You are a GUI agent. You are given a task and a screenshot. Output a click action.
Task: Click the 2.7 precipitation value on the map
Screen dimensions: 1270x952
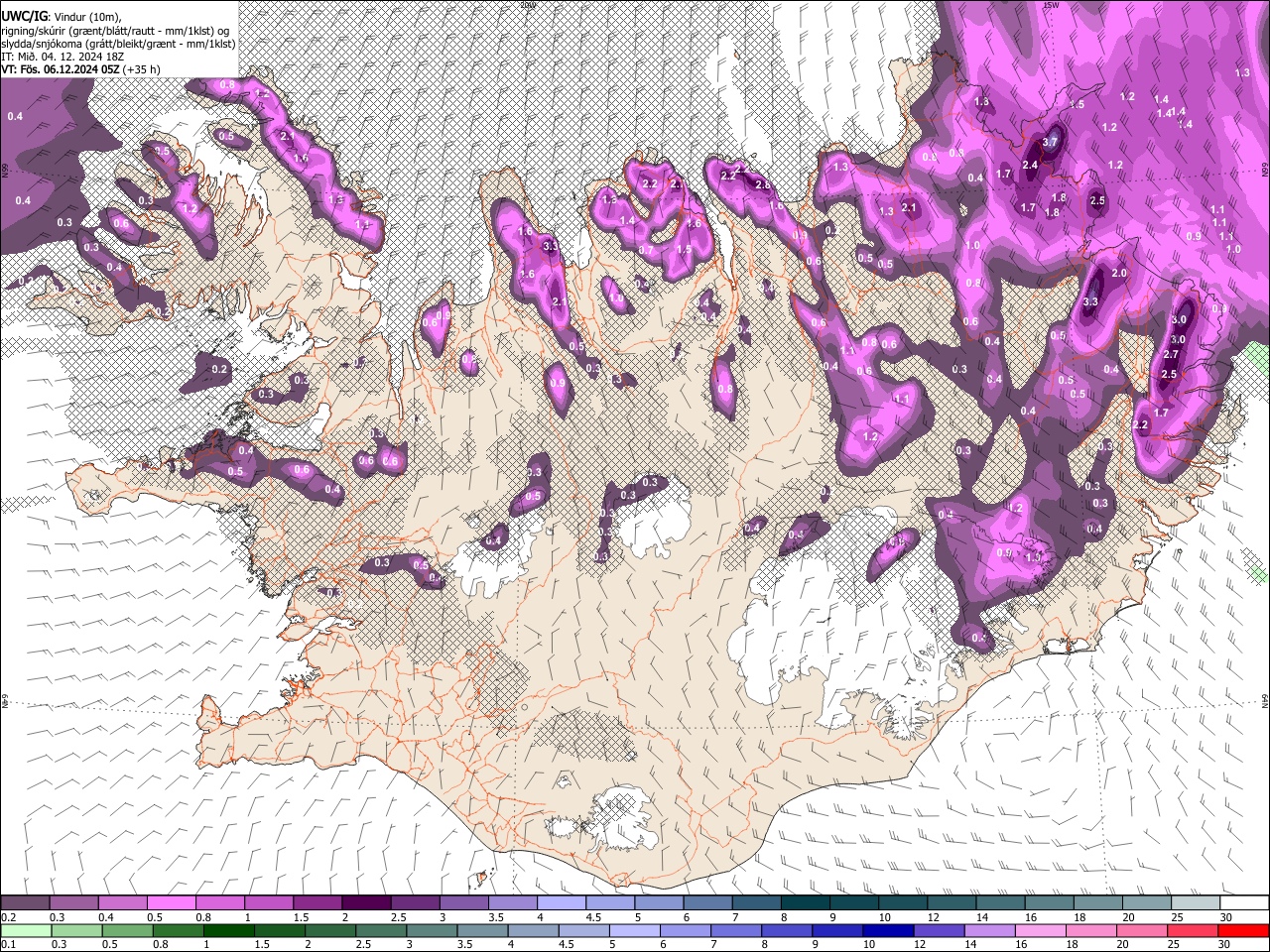(1170, 355)
